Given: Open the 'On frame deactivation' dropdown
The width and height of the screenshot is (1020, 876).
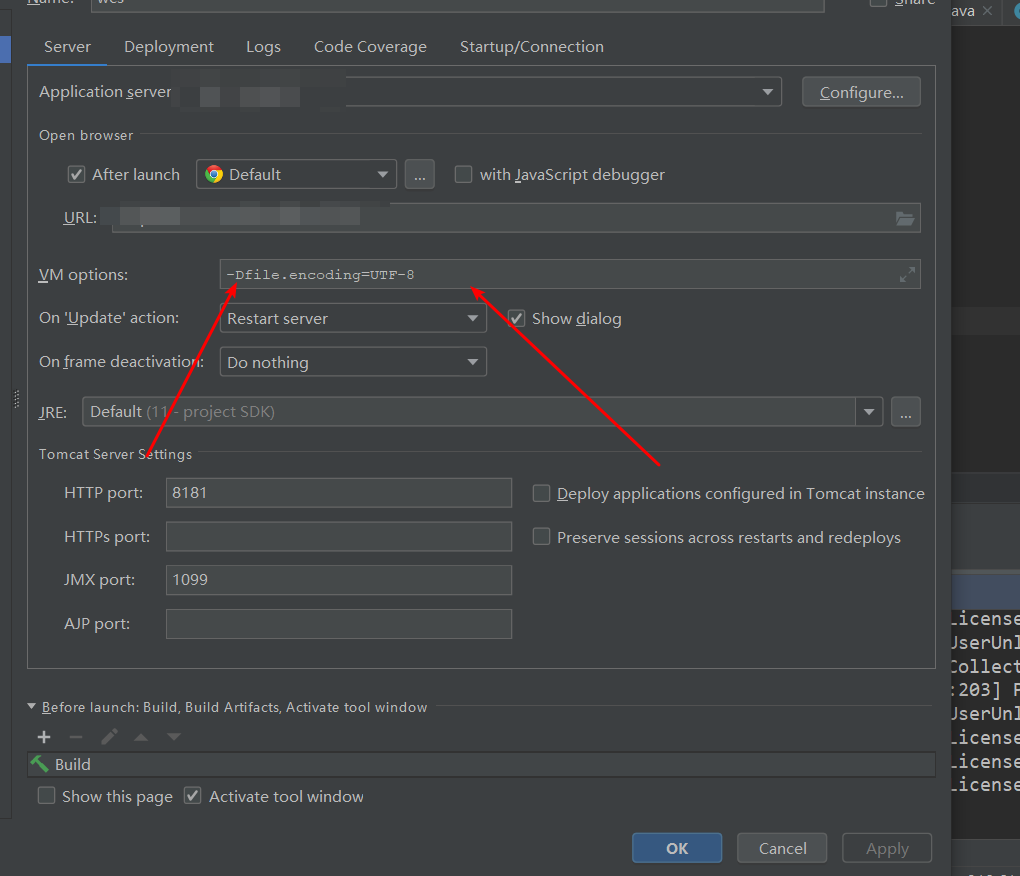Looking at the screenshot, I should 352,361.
